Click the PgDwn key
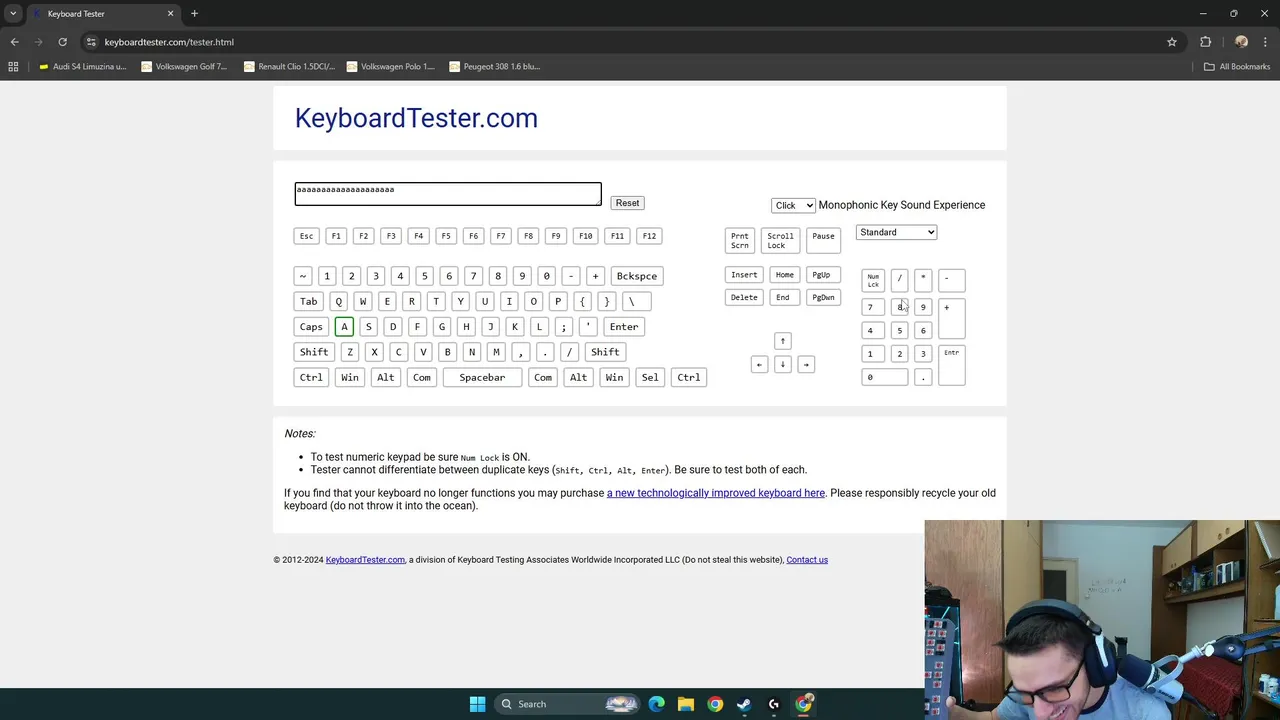 (x=823, y=298)
